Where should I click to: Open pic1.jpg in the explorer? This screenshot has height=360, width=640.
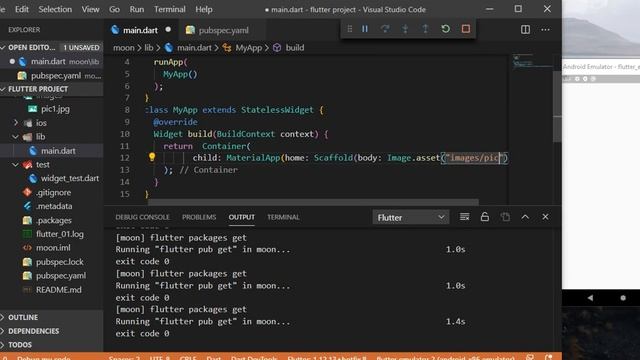(x=55, y=109)
